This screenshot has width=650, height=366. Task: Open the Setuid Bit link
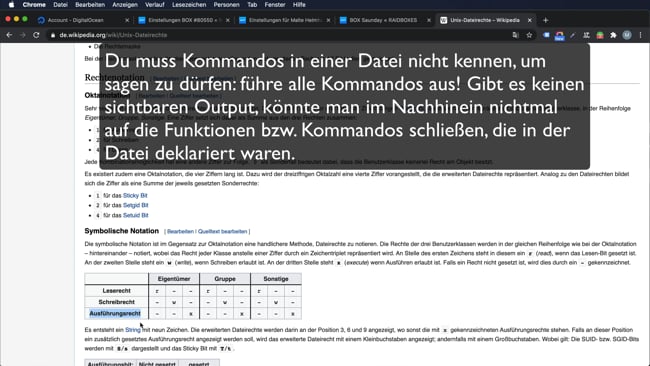[x=136, y=215]
